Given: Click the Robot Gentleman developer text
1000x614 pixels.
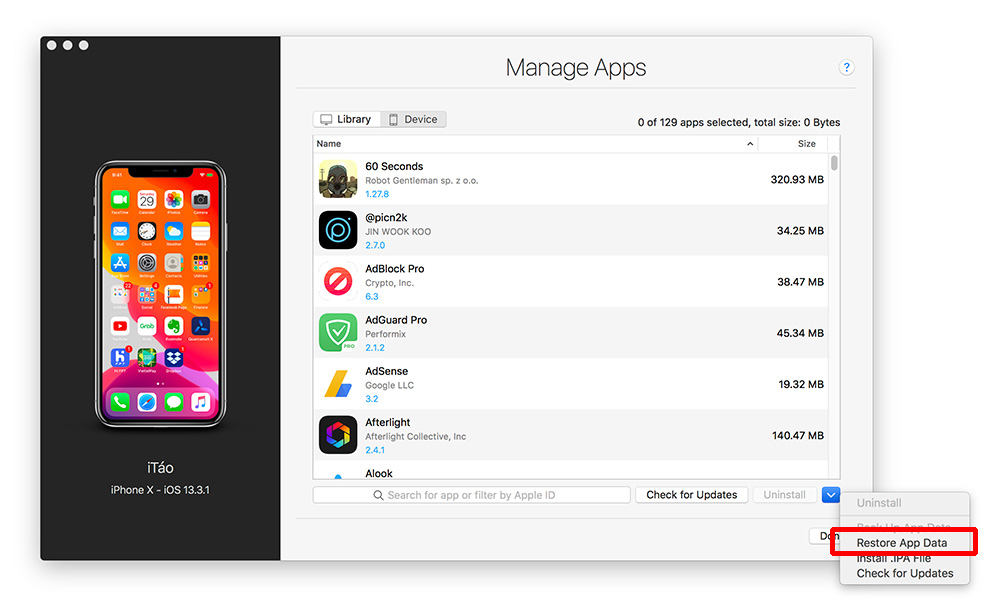Looking at the screenshot, I should pyautogui.click(x=422, y=180).
